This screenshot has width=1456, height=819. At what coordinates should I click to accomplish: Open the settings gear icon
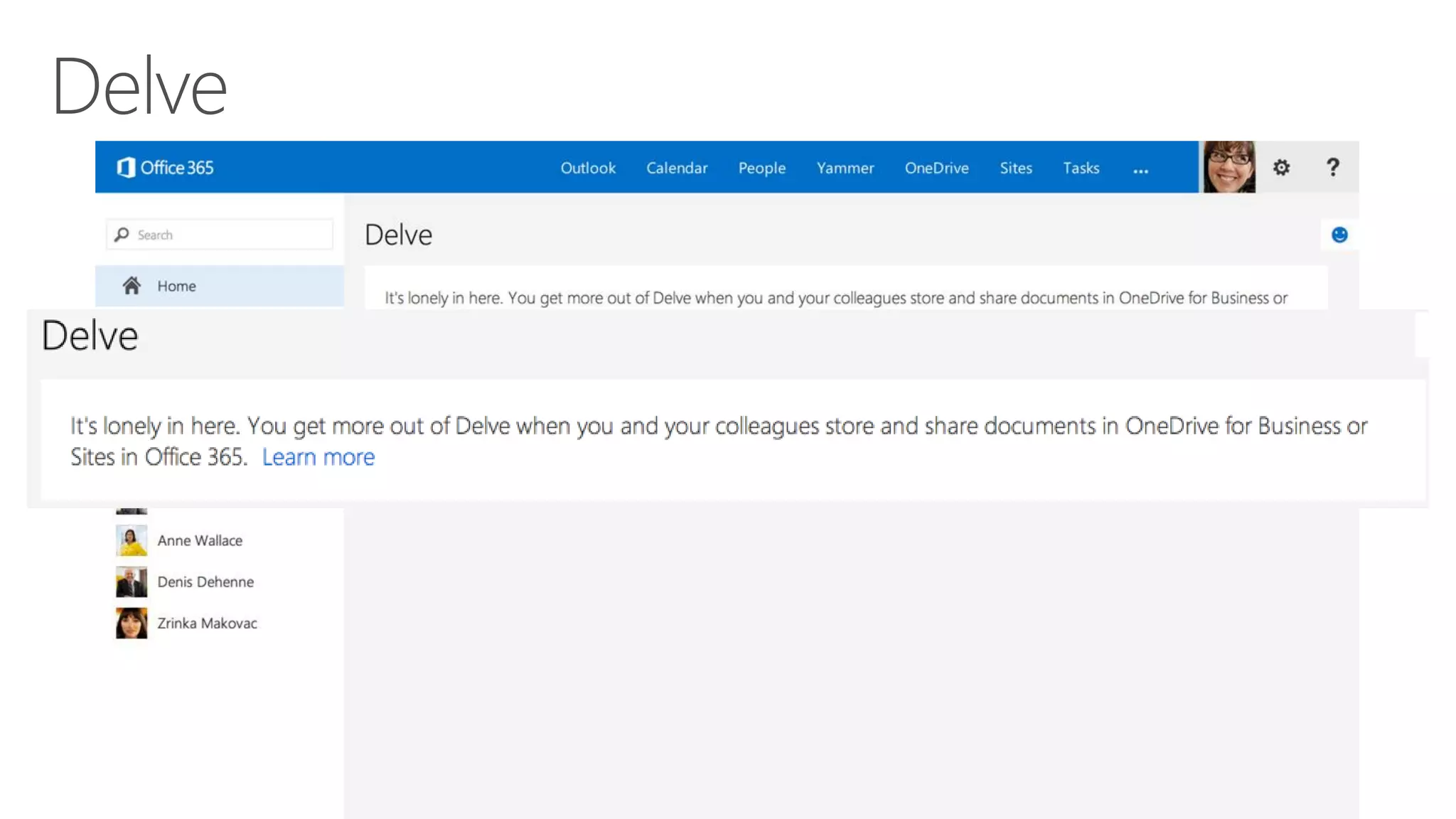click(1281, 168)
